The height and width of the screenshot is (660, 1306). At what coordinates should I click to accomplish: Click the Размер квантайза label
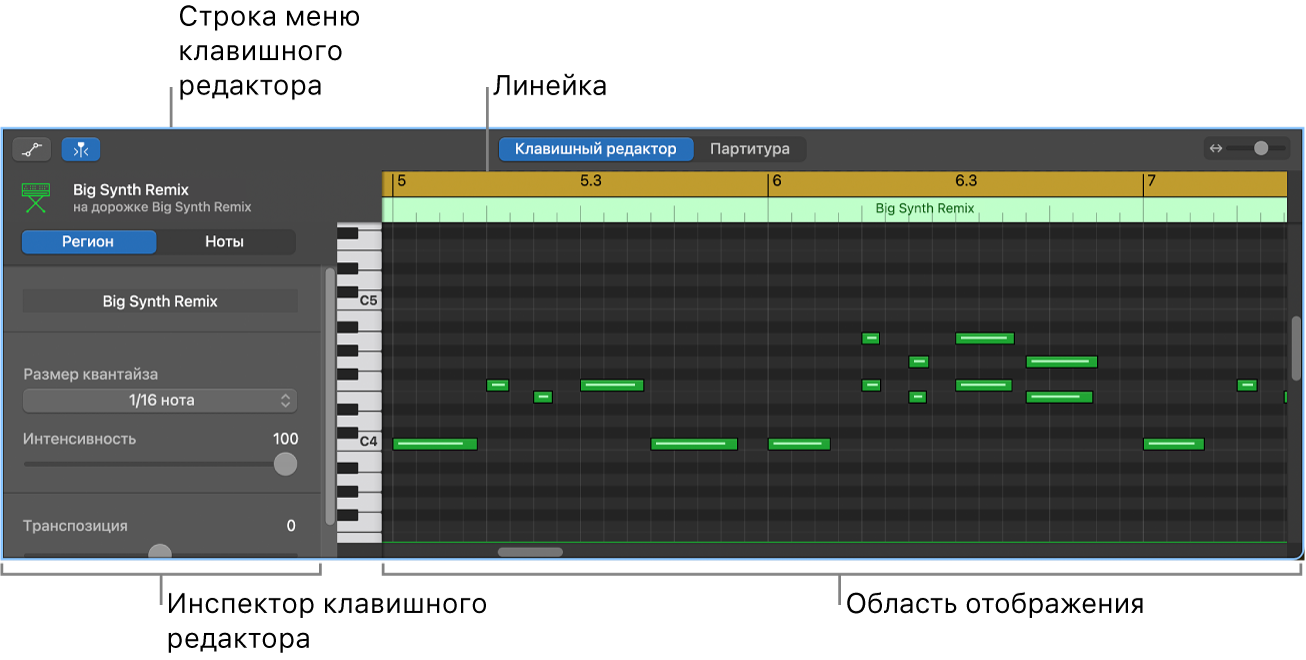(x=91, y=374)
